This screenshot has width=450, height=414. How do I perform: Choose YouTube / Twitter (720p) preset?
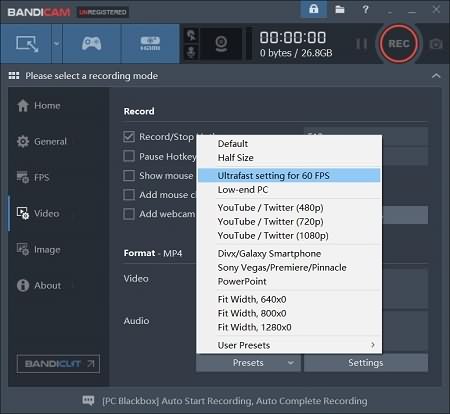[289, 222]
